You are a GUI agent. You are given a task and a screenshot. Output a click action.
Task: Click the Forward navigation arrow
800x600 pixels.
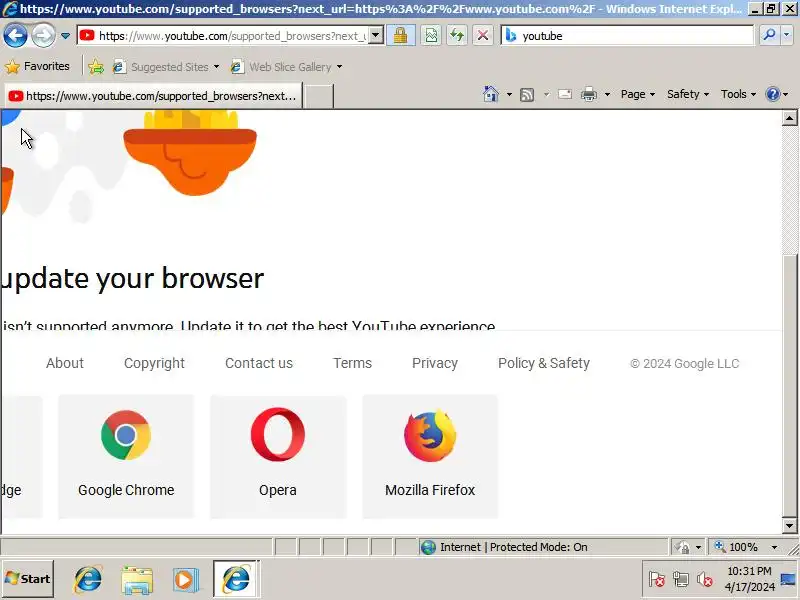(x=43, y=36)
